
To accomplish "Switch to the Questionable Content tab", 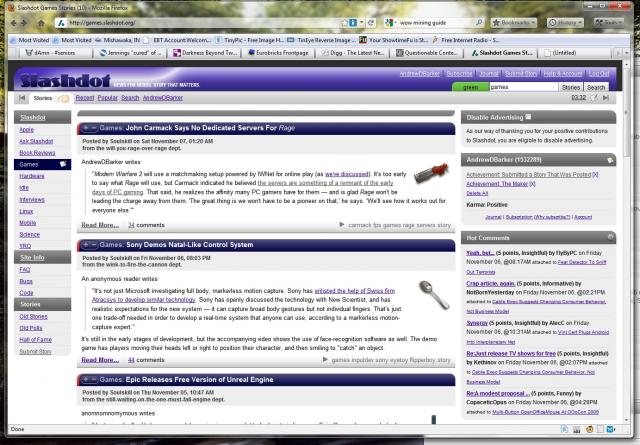I will click(x=427, y=53).
